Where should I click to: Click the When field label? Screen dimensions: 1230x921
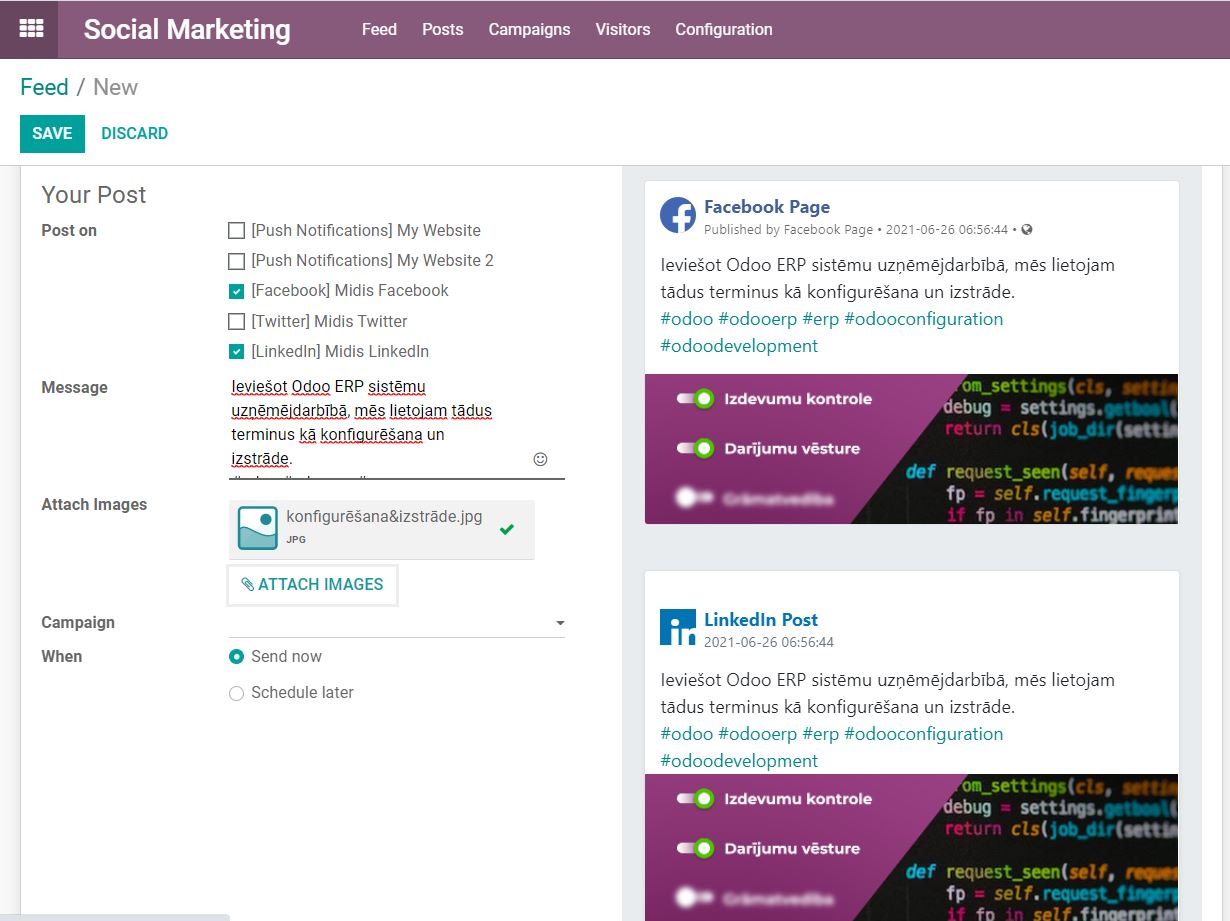coord(62,657)
